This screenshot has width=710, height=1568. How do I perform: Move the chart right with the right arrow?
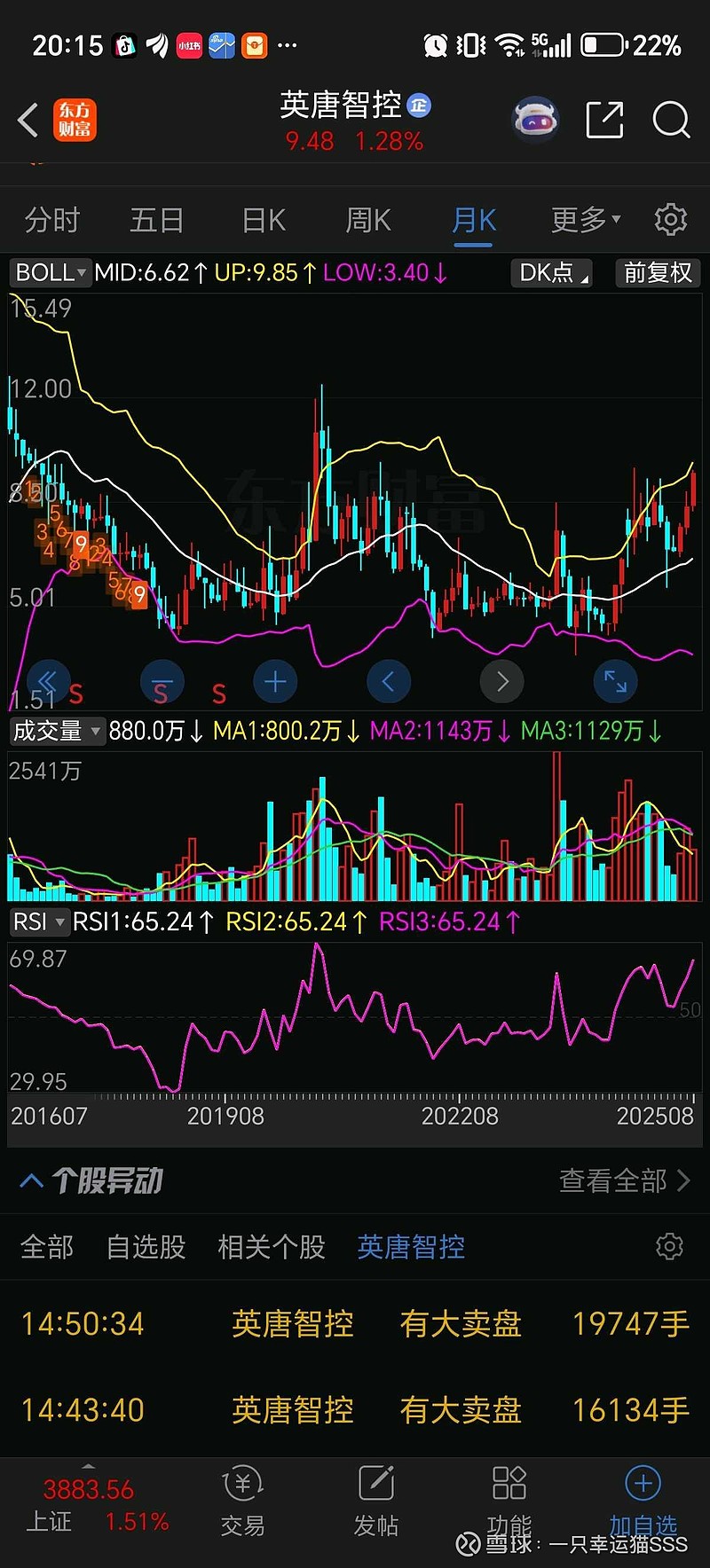[501, 681]
